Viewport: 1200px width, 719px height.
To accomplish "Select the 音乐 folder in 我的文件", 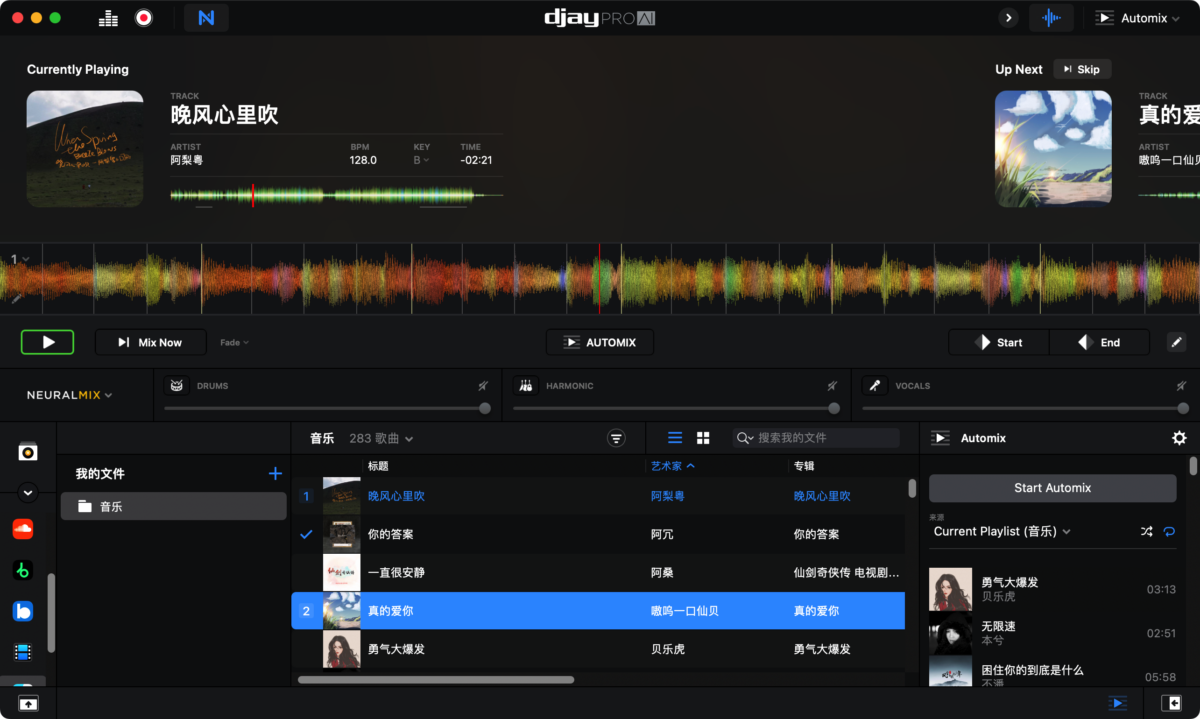I will (x=173, y=506).
